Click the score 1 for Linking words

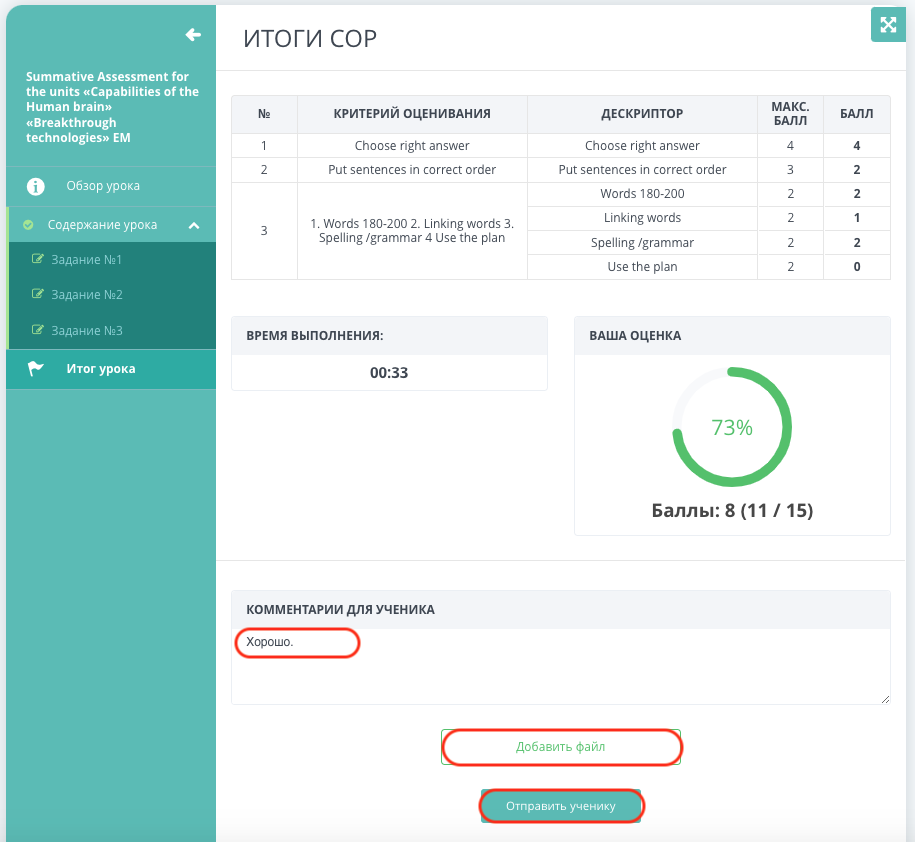(x=857, y=218)
